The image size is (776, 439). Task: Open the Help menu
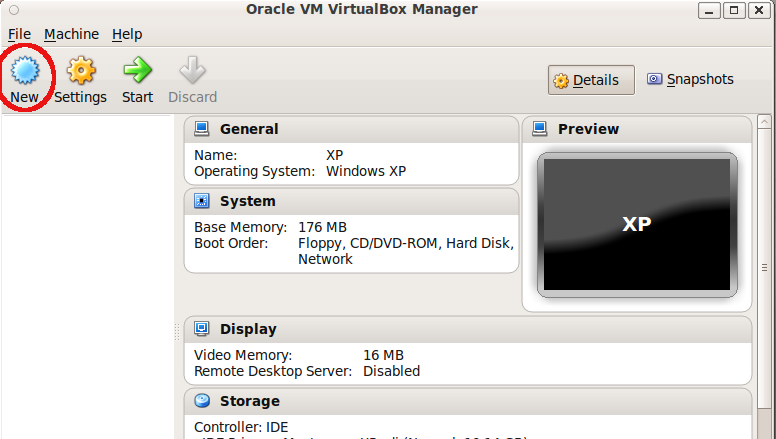pos(127,34)
